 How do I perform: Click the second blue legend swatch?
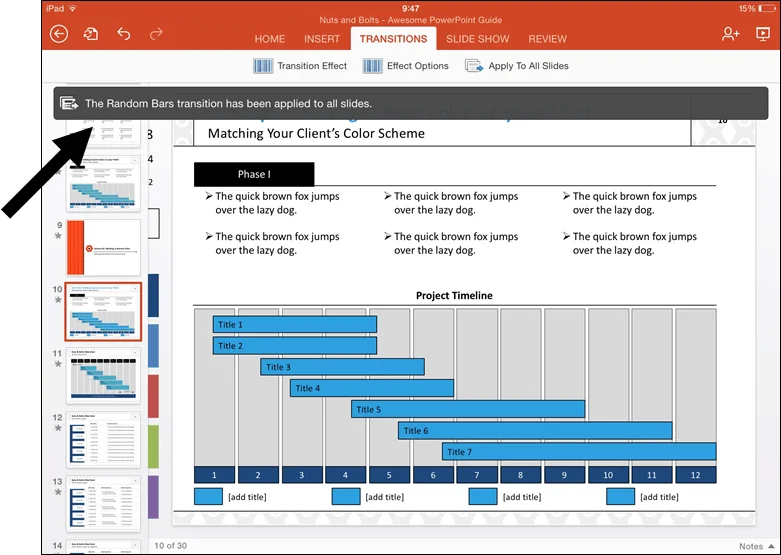(x=346, y=497)
